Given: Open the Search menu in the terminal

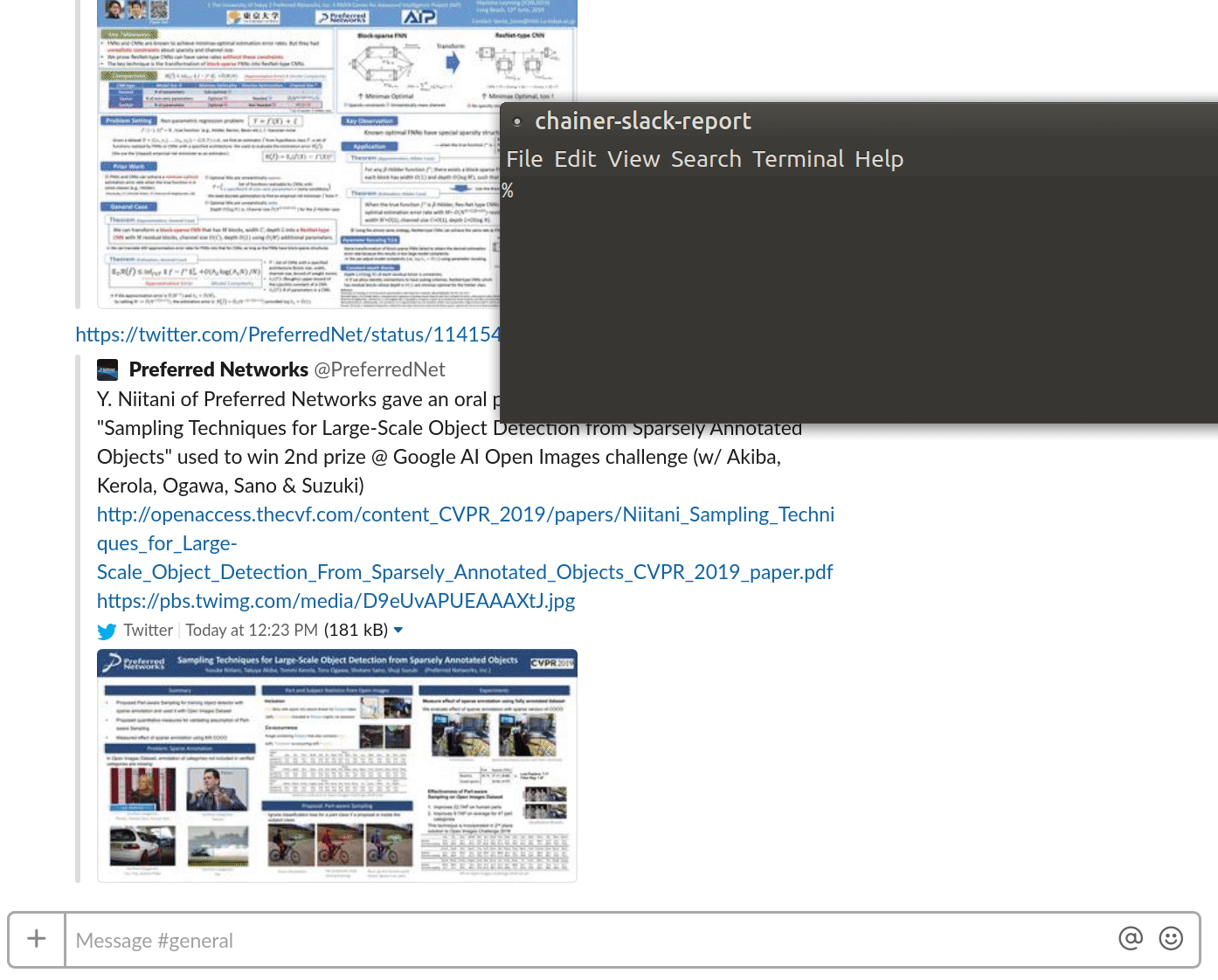Looking at the screenshot, I should pos(706,159).
